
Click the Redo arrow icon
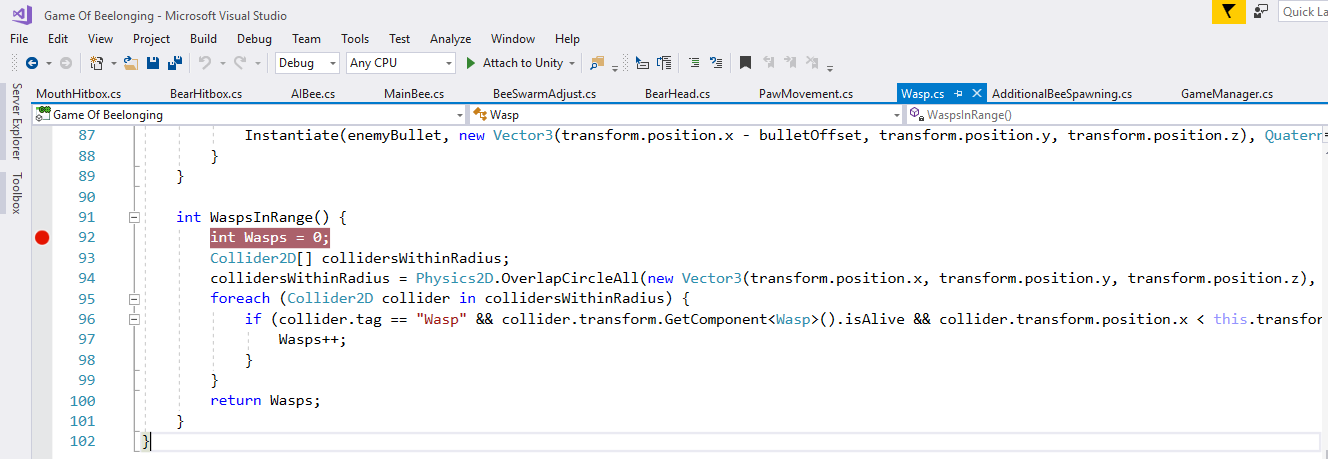[239, 63]
